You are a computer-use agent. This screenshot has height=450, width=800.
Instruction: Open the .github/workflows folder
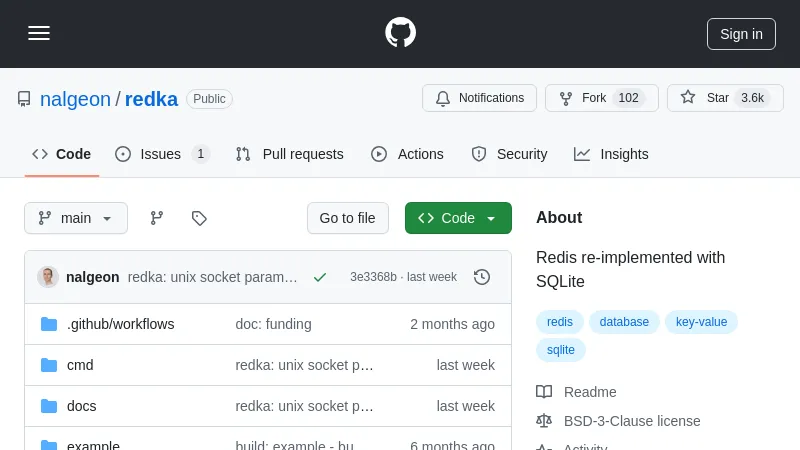coord(120,324)
